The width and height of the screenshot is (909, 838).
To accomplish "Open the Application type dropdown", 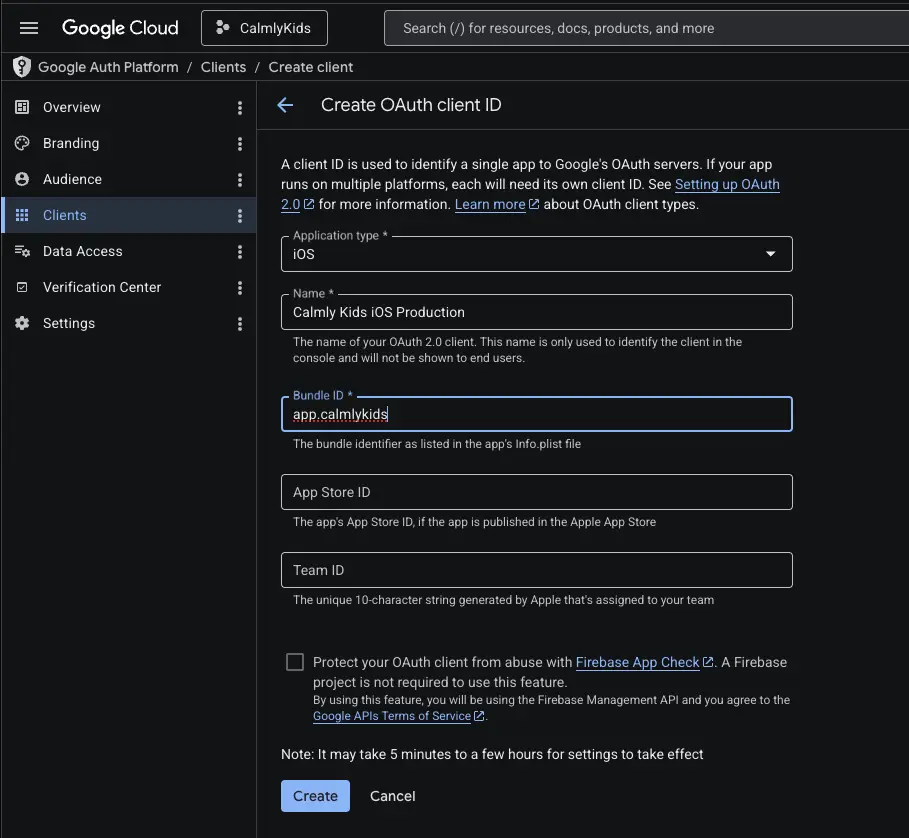I will [x=536, y=254].
